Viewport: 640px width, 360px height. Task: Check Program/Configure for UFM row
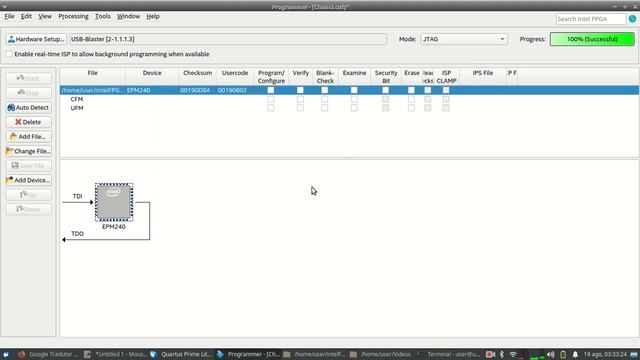coord(271,108)
